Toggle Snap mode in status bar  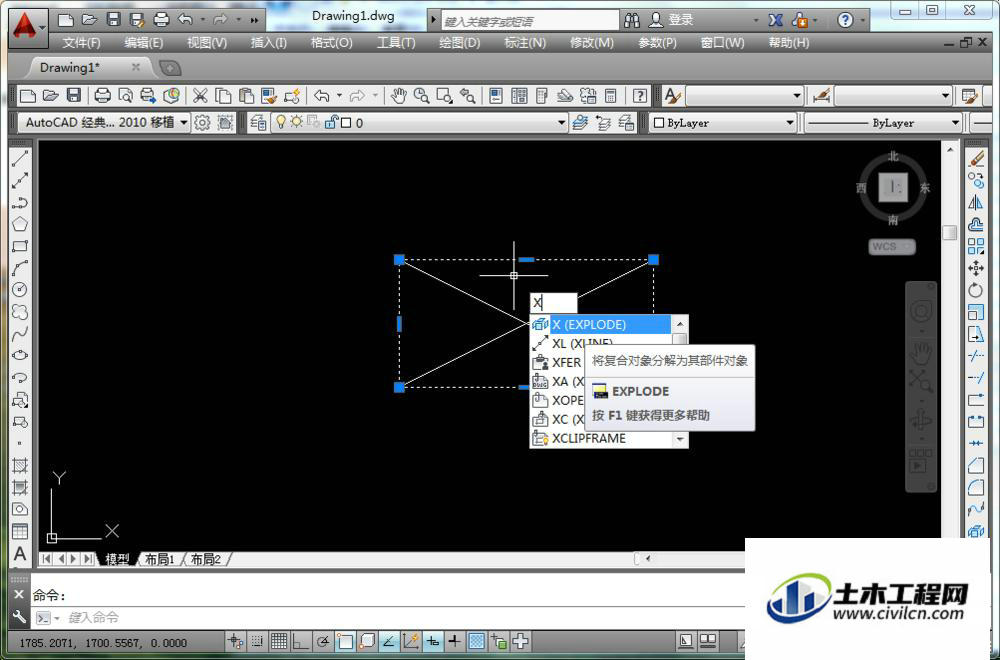(257, 642)
